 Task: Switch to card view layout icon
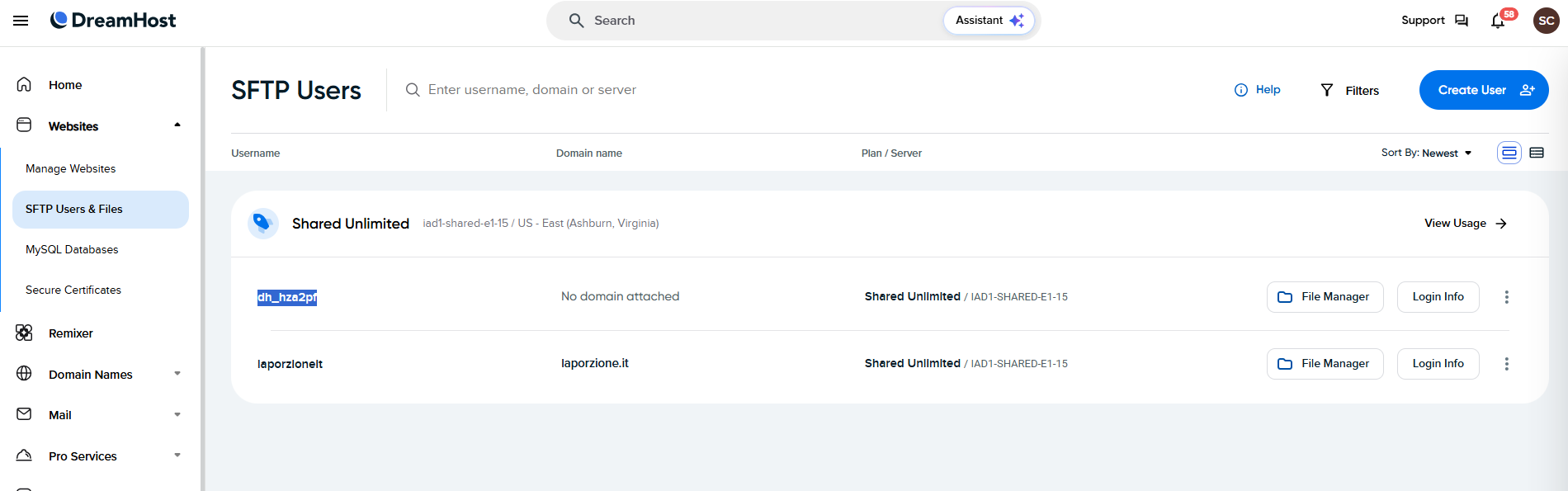[1509, 153]
